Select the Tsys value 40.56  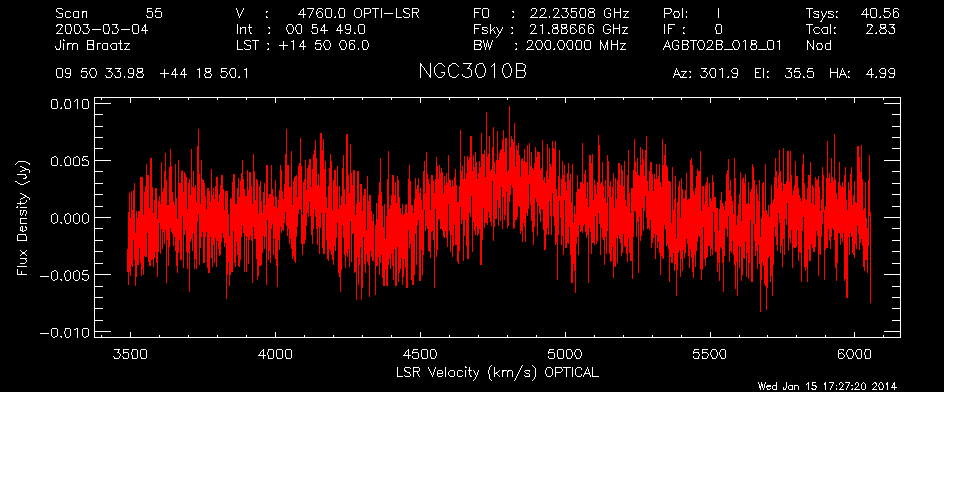click(876, 13)
